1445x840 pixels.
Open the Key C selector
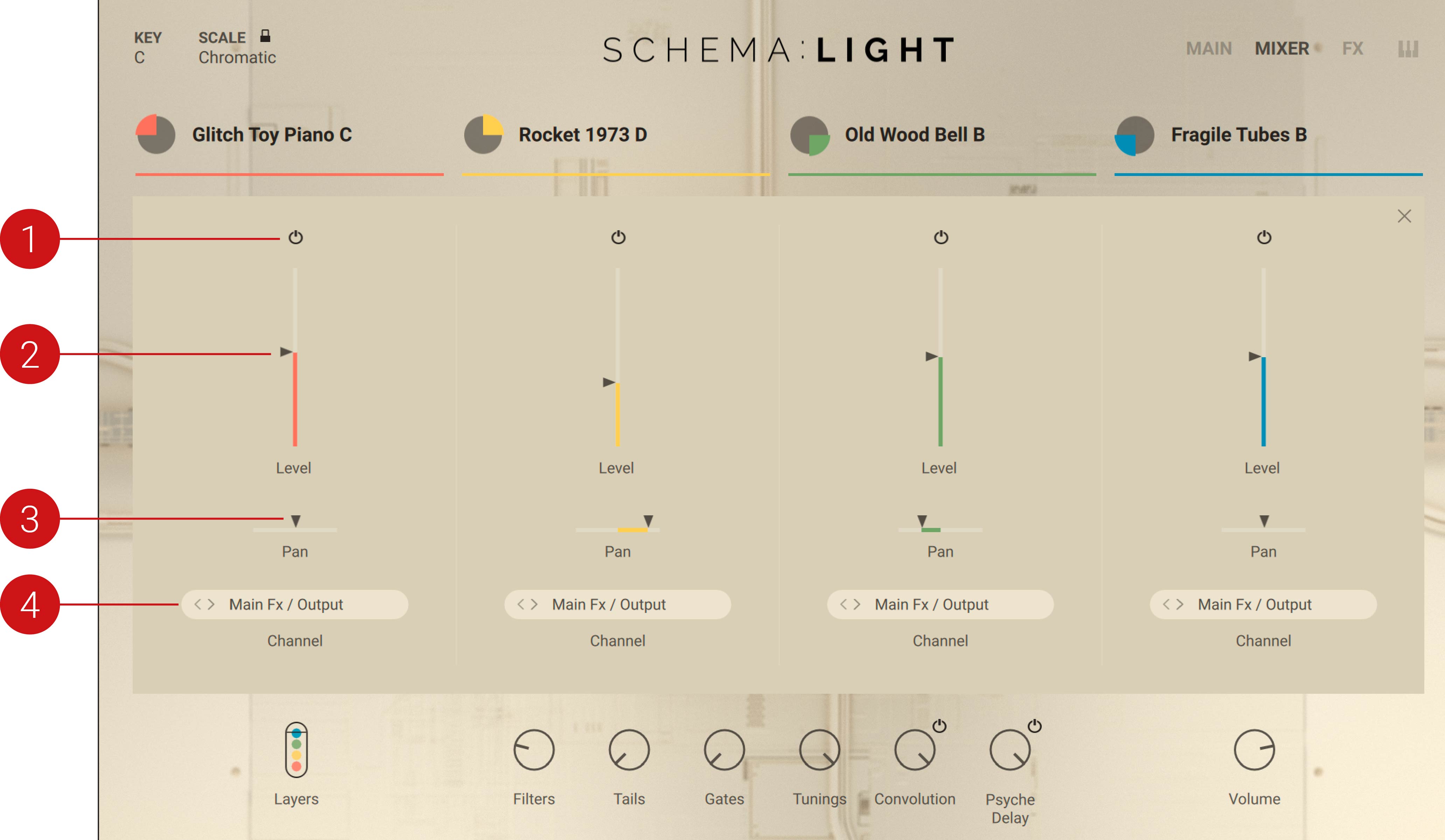click(x=139, y=57)
